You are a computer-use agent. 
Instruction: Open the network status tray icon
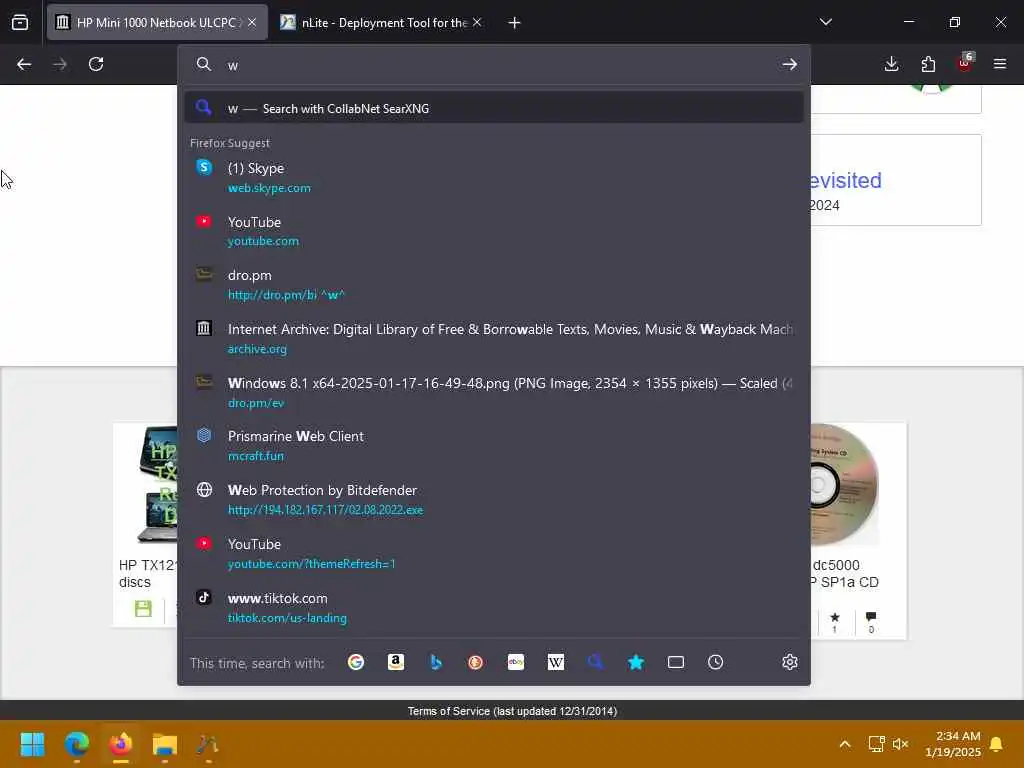(876, 744)
